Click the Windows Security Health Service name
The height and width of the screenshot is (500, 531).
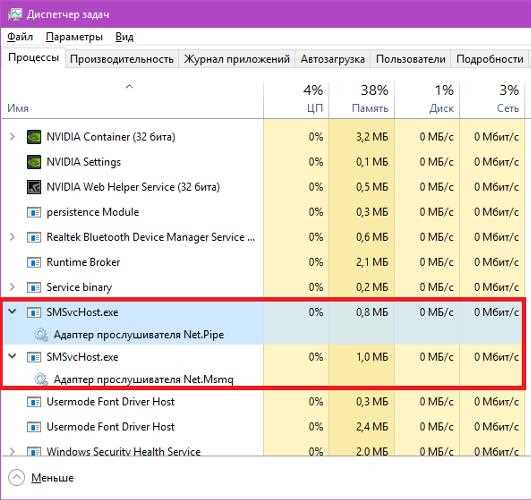point(123,452)
